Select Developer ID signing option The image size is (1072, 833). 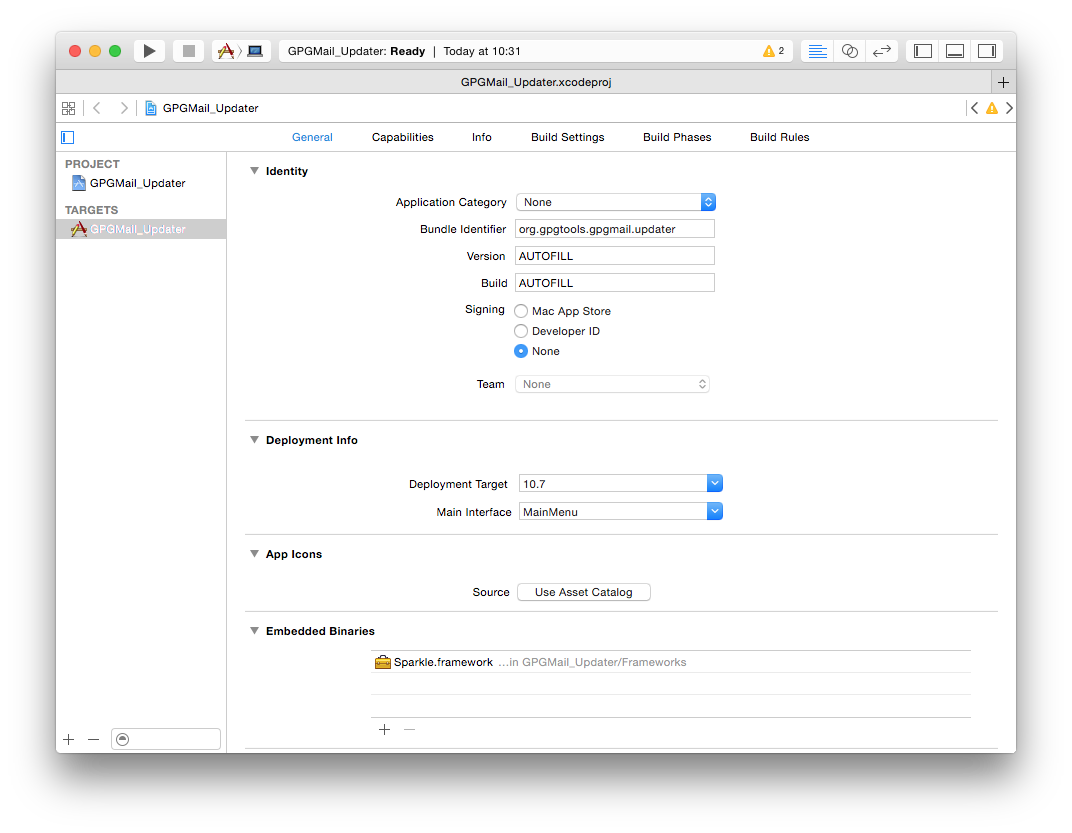pyautogui.click(x=521, y=331)
